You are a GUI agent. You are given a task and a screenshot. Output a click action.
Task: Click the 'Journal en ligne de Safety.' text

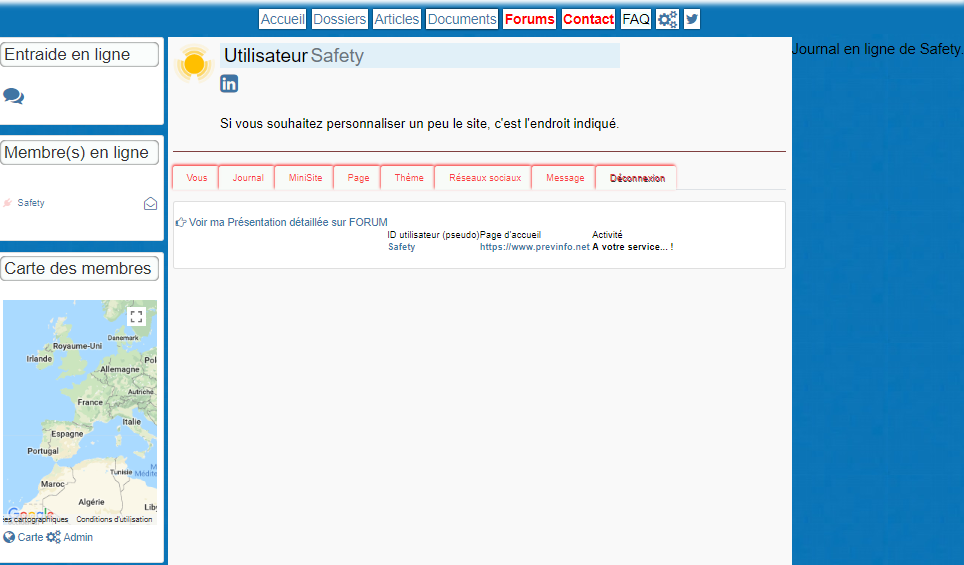click(877, 49)
